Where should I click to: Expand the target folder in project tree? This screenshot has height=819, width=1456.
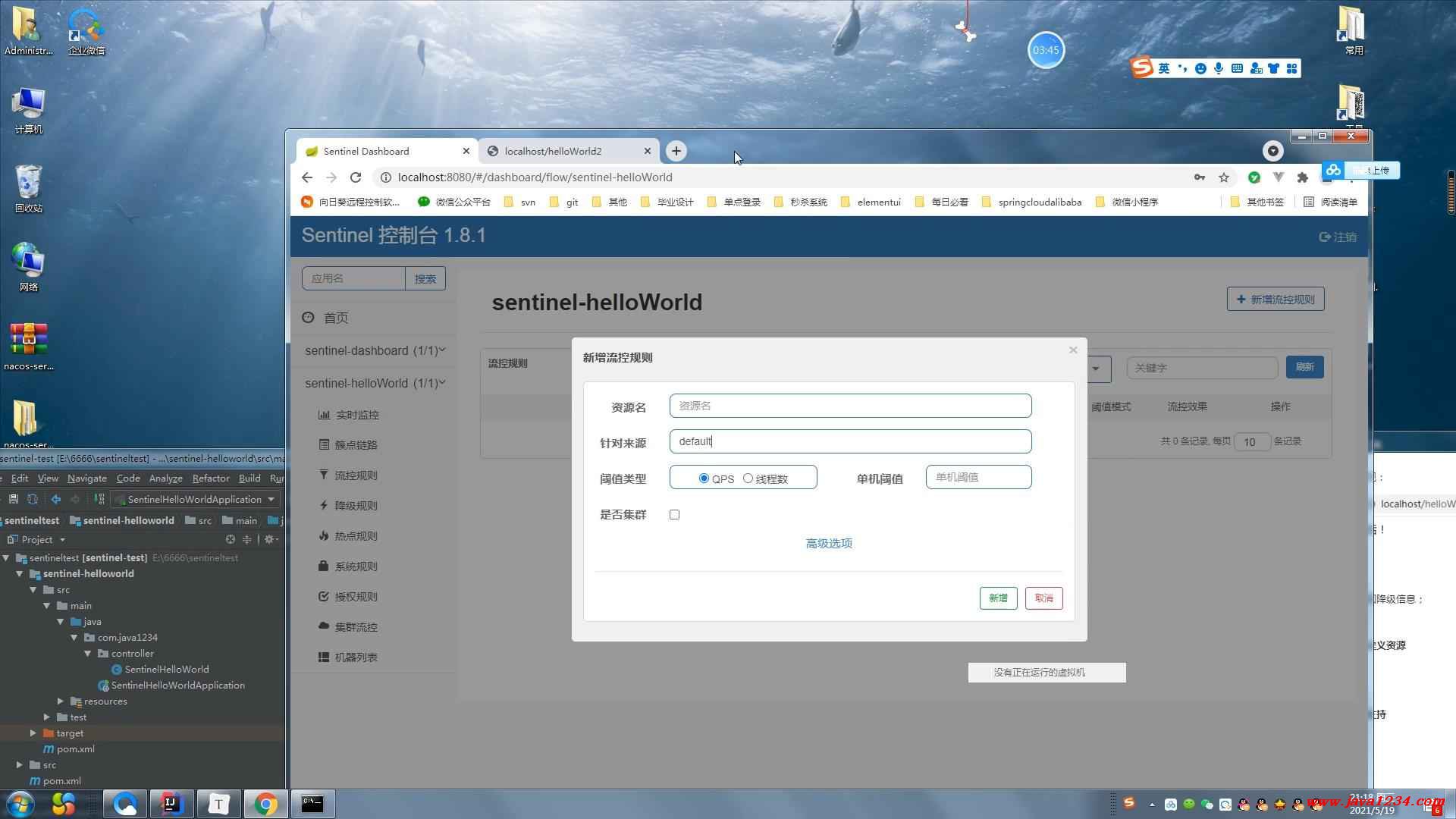(33, 733)
